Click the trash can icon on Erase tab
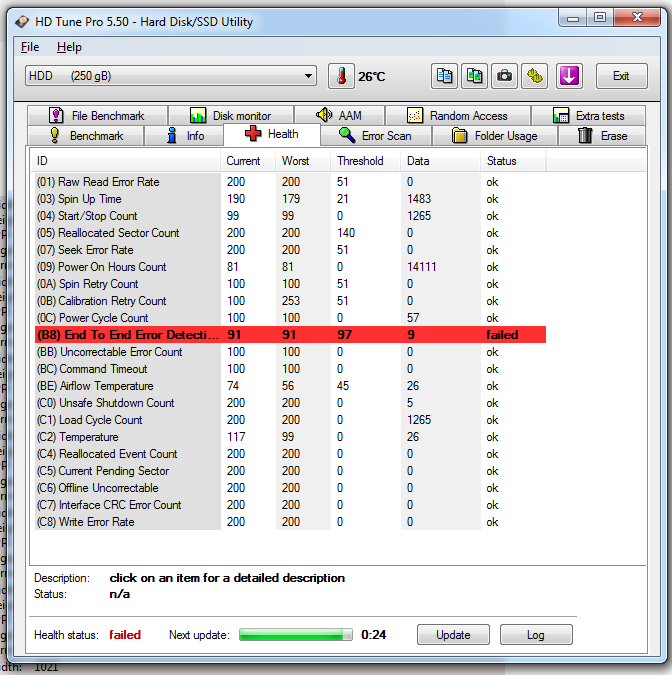The width and height of the screenshot is (672, 675). tap(585, 136)
